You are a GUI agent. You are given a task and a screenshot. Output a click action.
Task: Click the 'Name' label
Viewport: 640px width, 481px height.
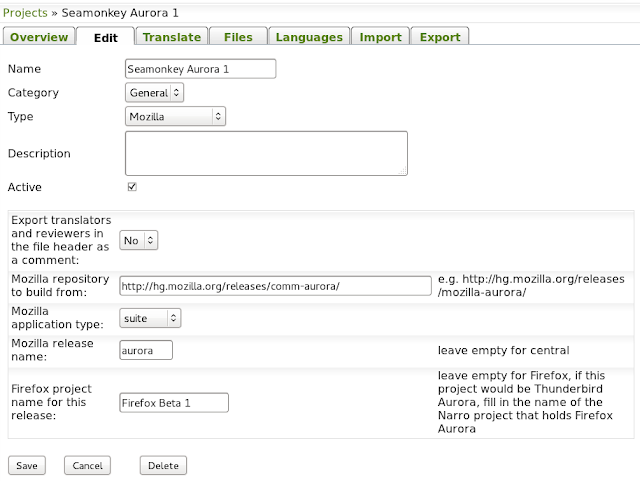(24, 69)
